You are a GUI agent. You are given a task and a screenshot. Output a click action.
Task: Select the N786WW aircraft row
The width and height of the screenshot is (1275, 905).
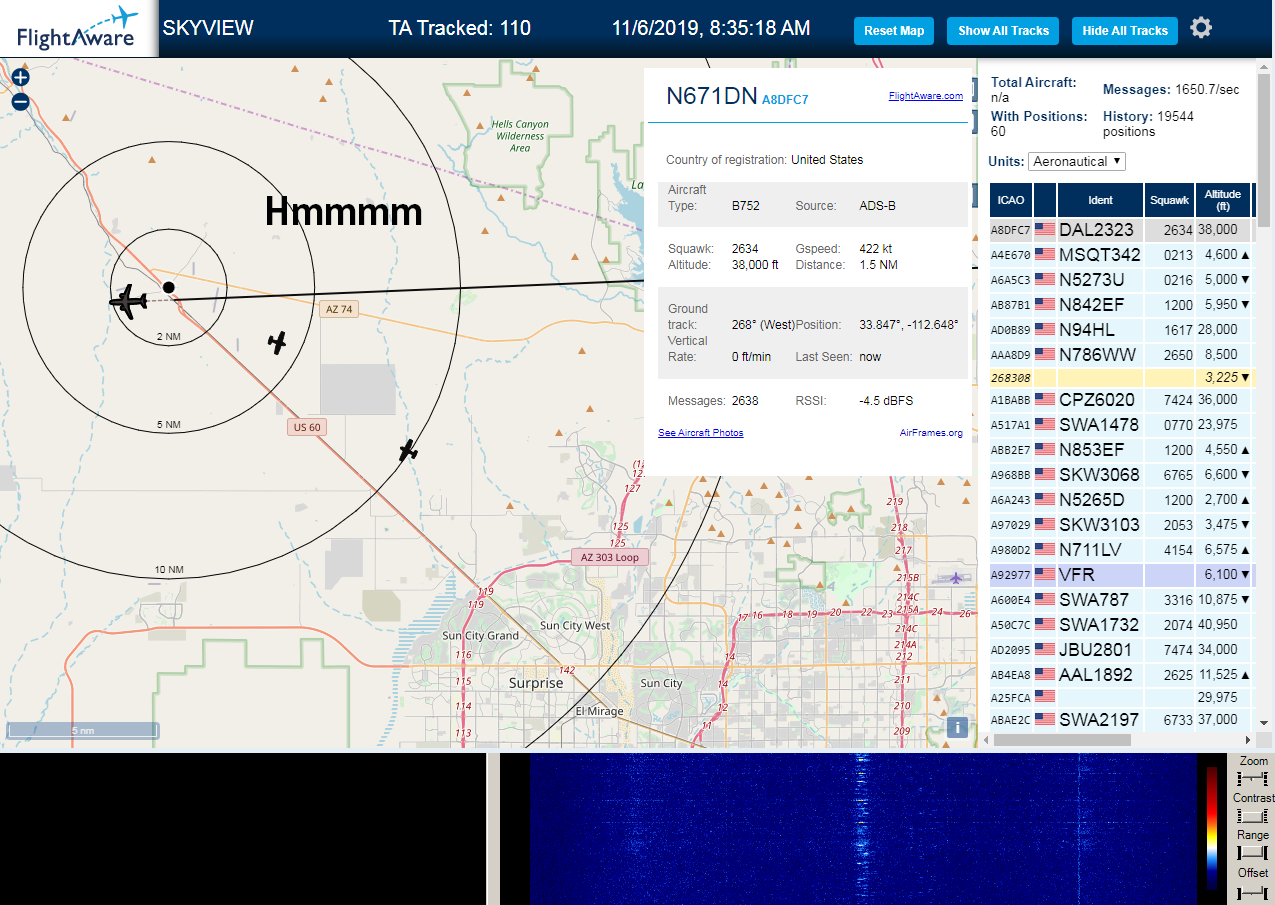pyautogui.click(x=1121, y=354)
